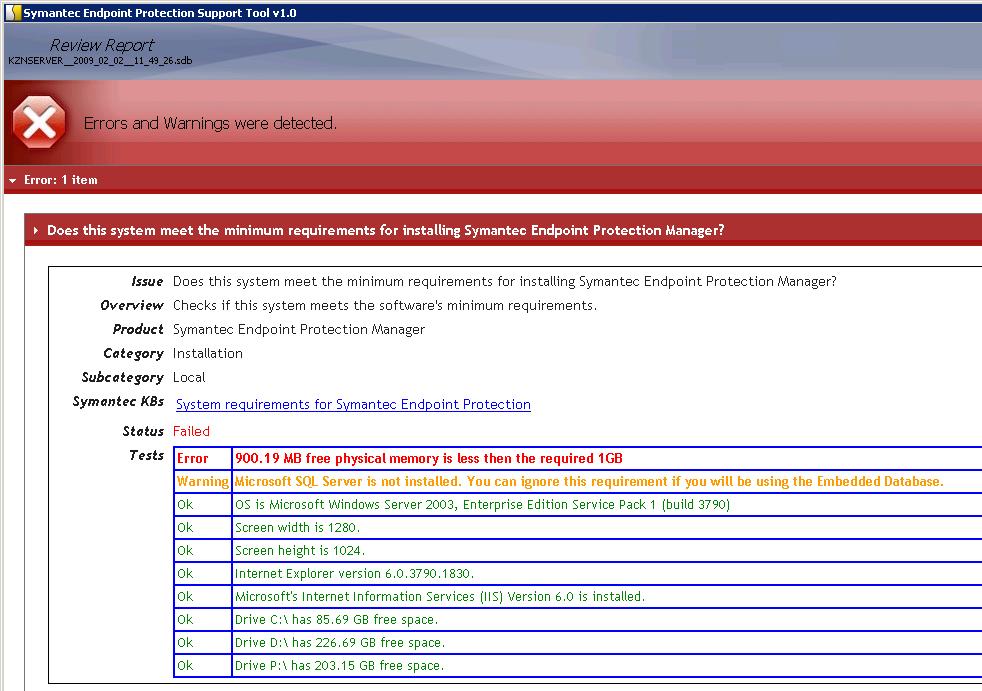This screenshot has width=982, height=691.
Task: Click the 'Installation' category value
Action: 207,353
